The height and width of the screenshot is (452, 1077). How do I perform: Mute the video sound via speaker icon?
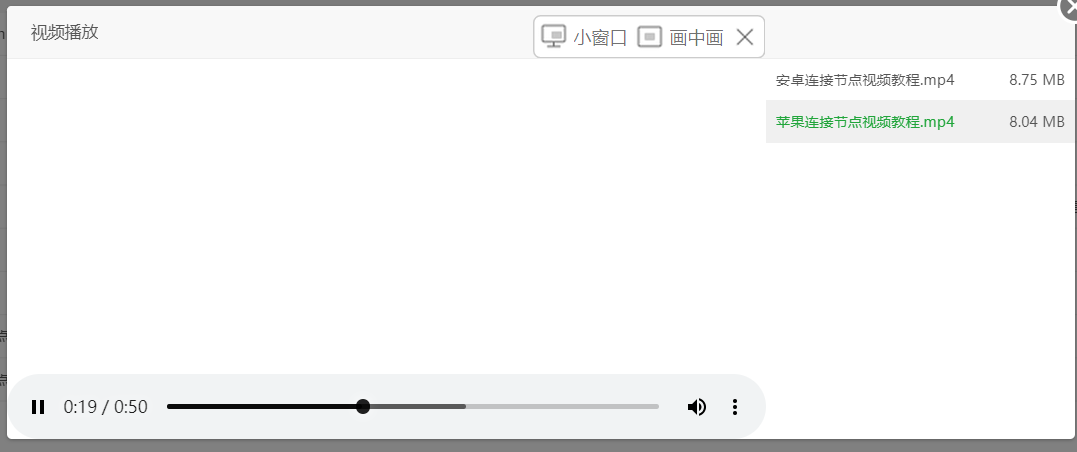point(696,407)
